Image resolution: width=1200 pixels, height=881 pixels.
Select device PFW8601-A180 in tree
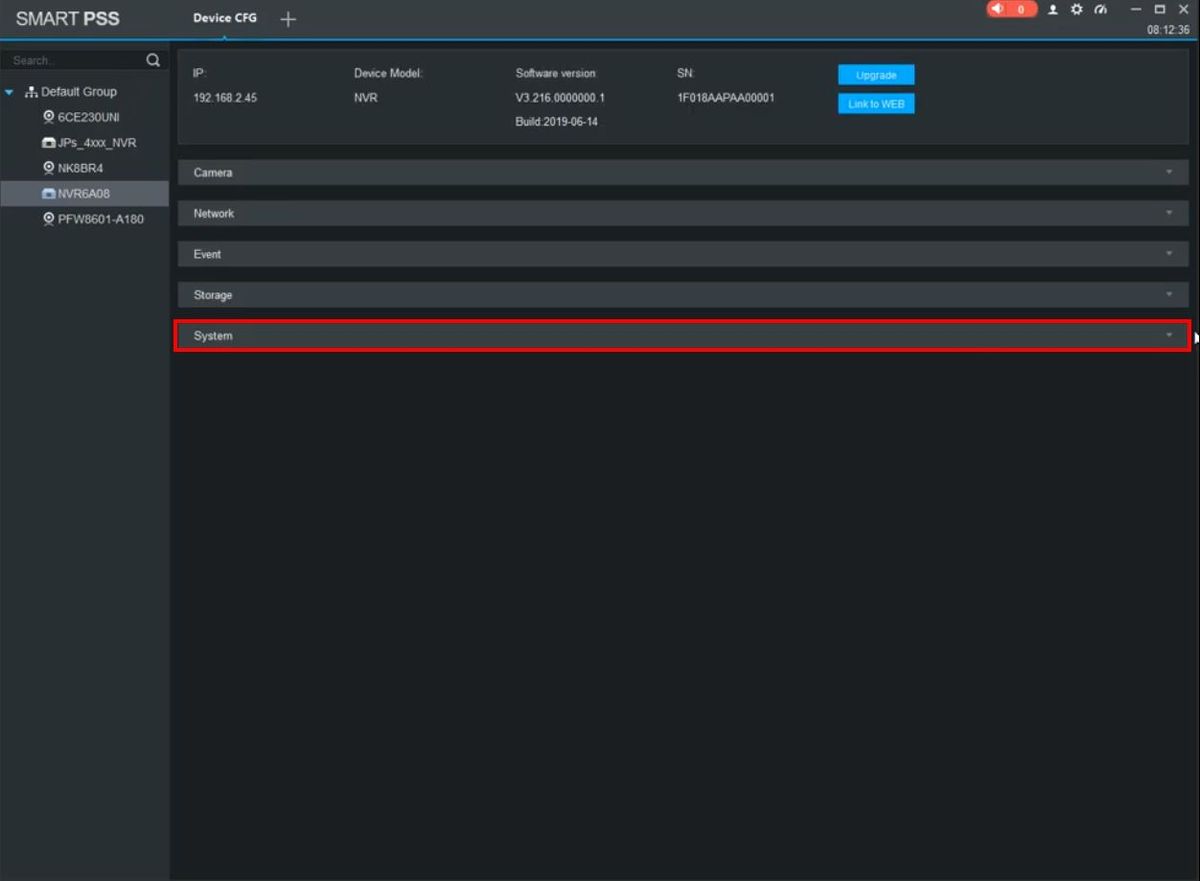coord(100,219)
